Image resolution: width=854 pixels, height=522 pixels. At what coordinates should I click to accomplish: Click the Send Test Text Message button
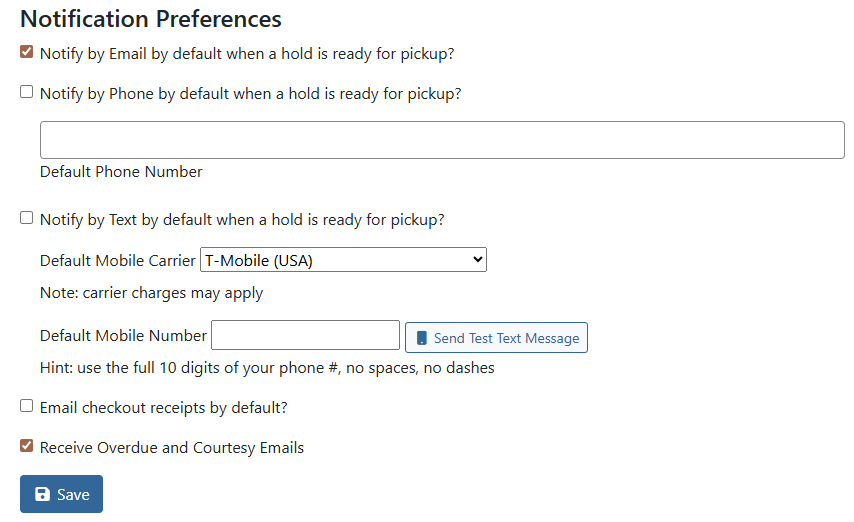(496, 338)
